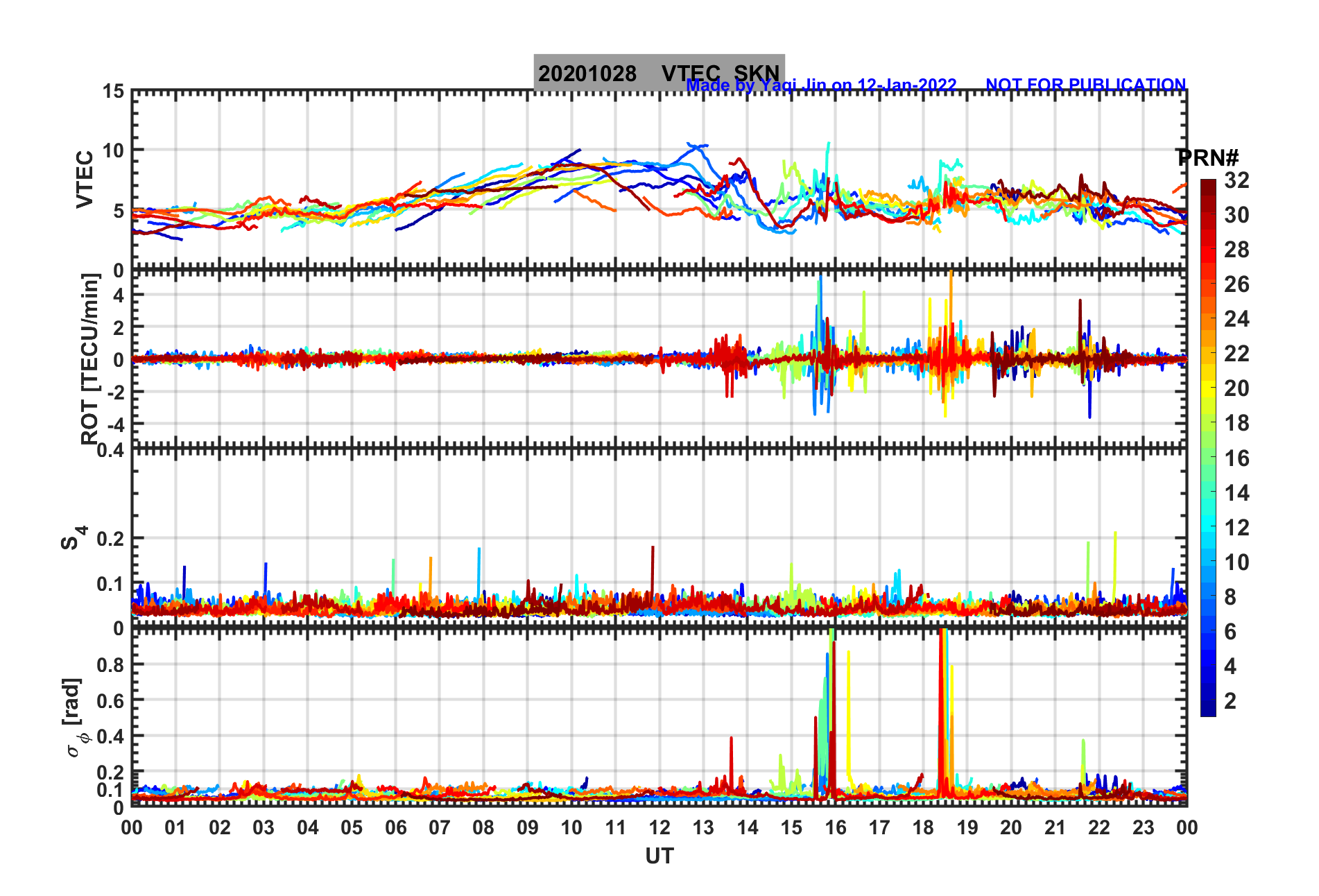Click x-axis hour label '21'
This screenshot has width=1319, height=896.
(x=1055, y=827)
